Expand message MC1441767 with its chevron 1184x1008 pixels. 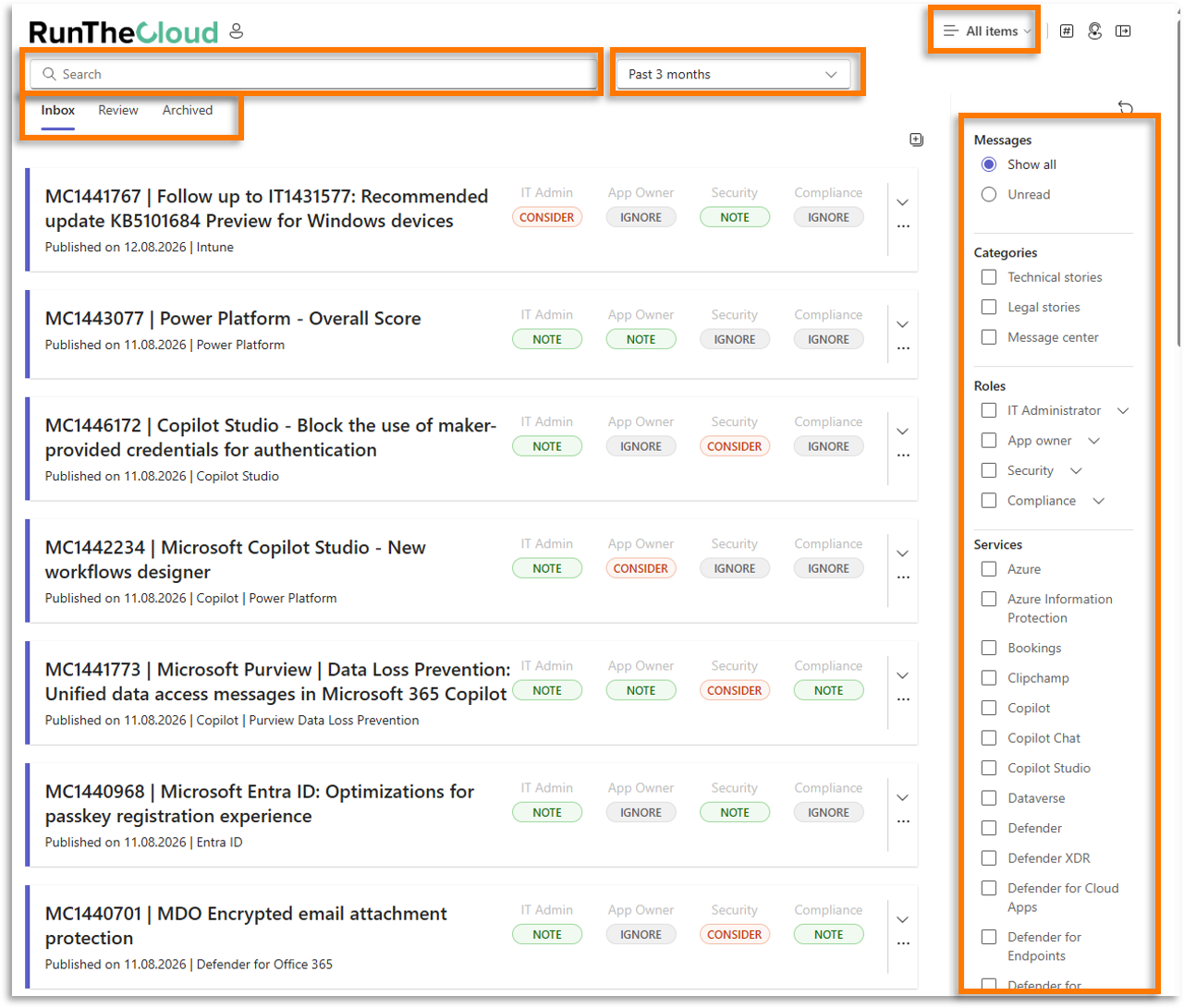click(903, 202)
